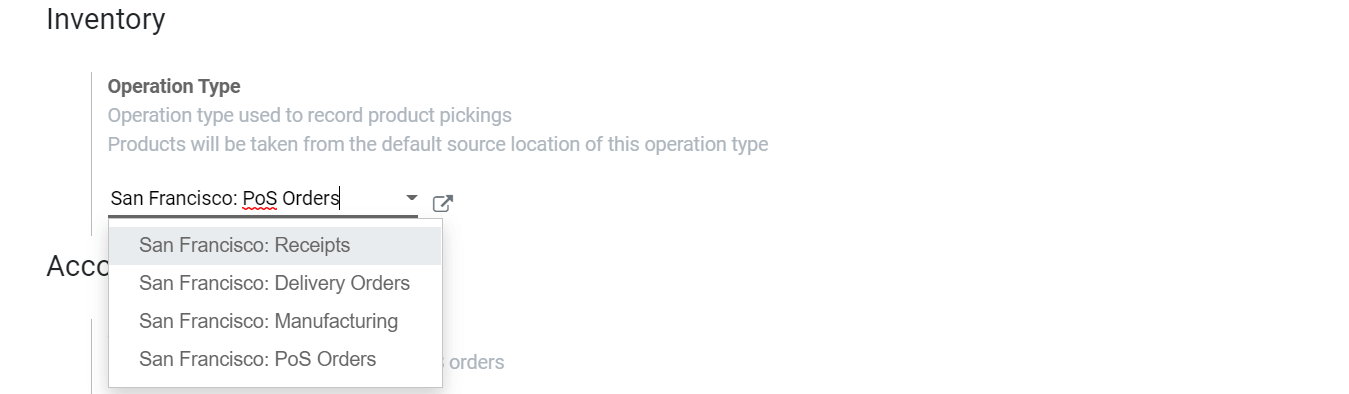
Task: Click the Inventory section heading
Action: [106, 19]
